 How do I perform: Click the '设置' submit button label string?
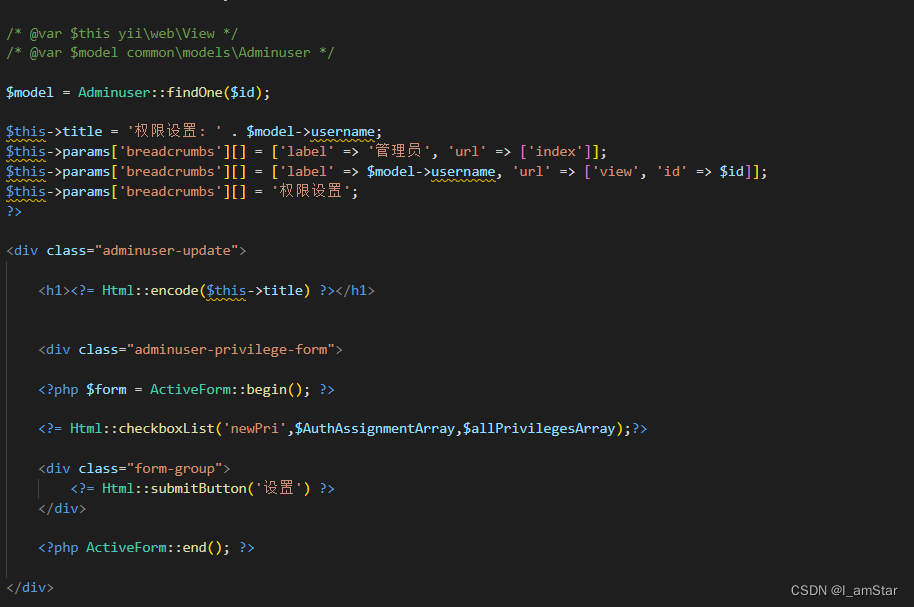click(x=279, y=488)
